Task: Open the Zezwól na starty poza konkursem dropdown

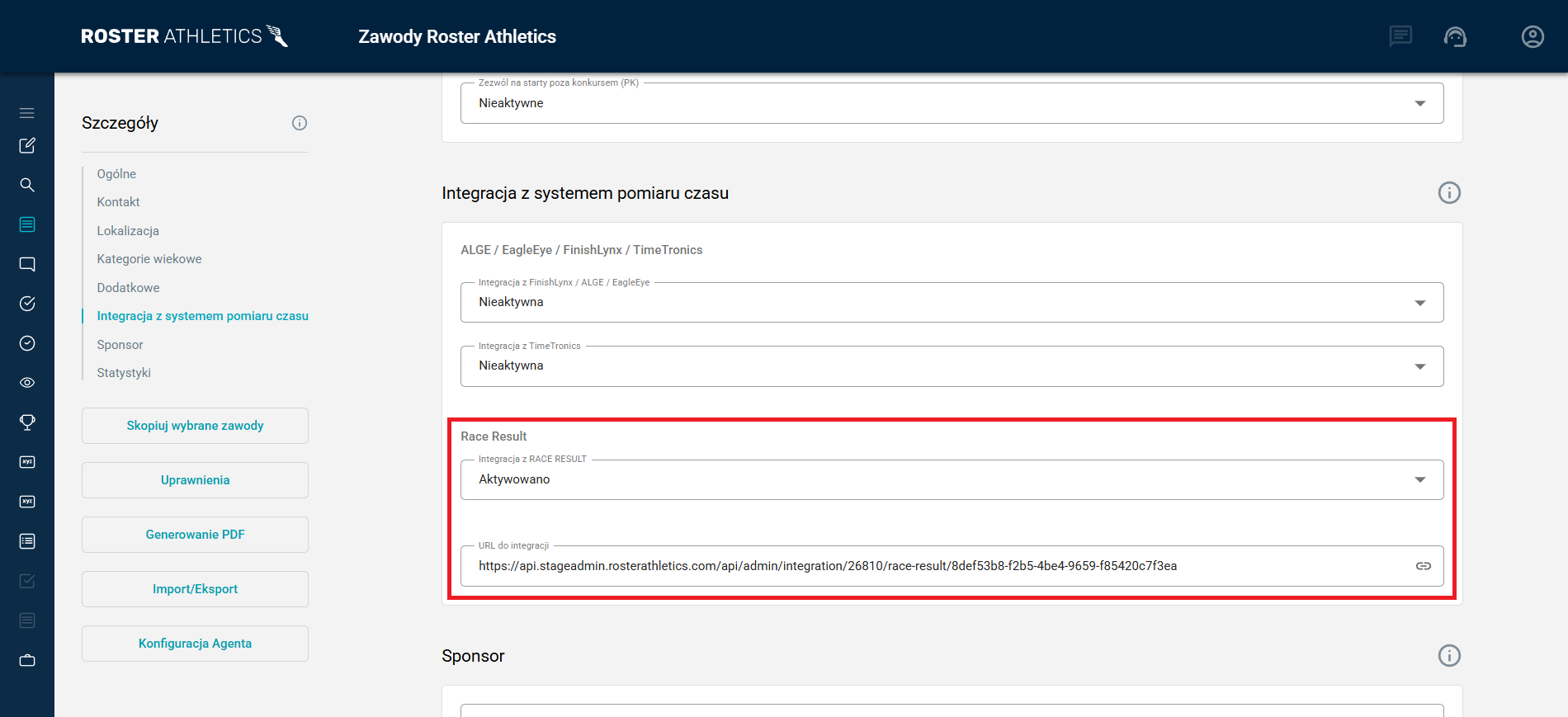Action: point(952,103)
